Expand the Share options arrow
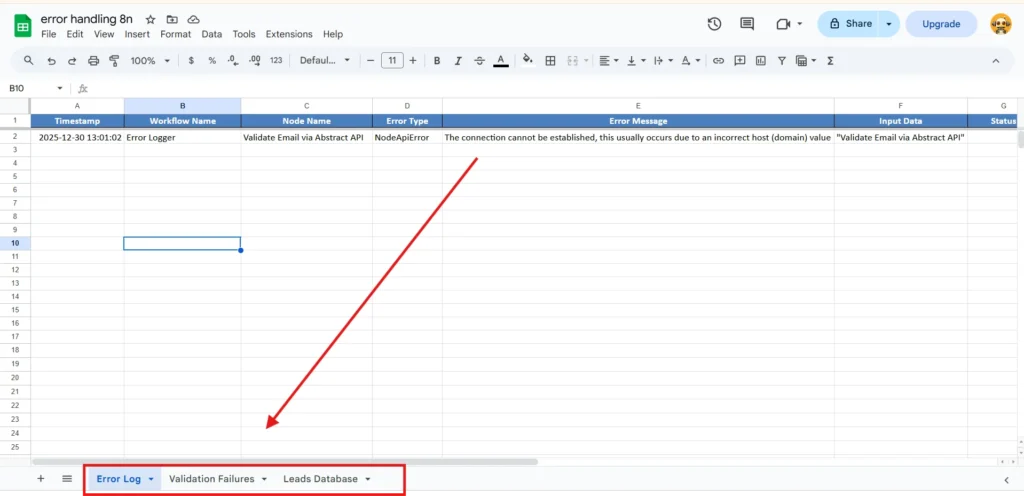This screenshot has width=1024, height=496. tap(888, 24)
